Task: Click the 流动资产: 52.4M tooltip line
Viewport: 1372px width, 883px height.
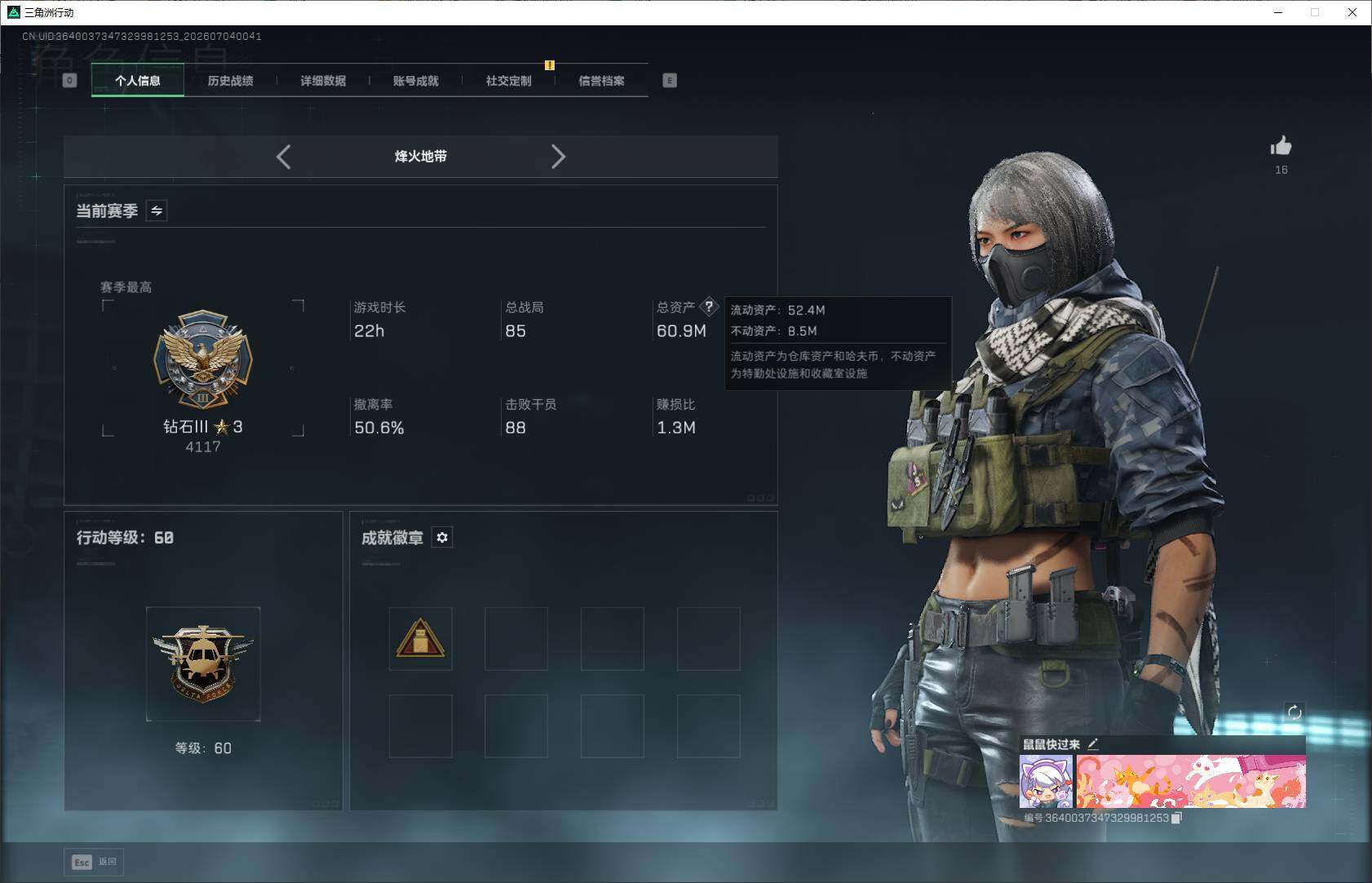Action: (x=777, y=310)
